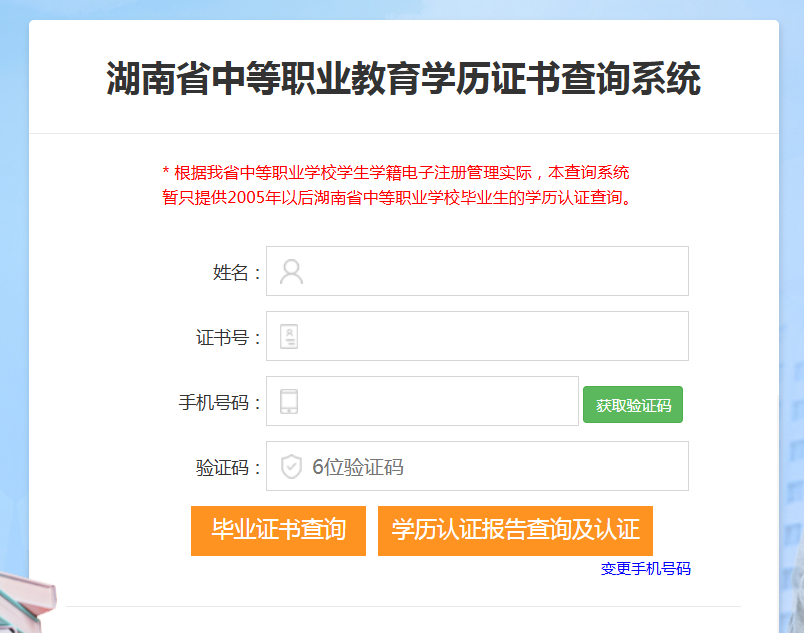The width and height of the screenshot is (804, 633).
Task: Click the 证书号 label
Action: [225, 335]
